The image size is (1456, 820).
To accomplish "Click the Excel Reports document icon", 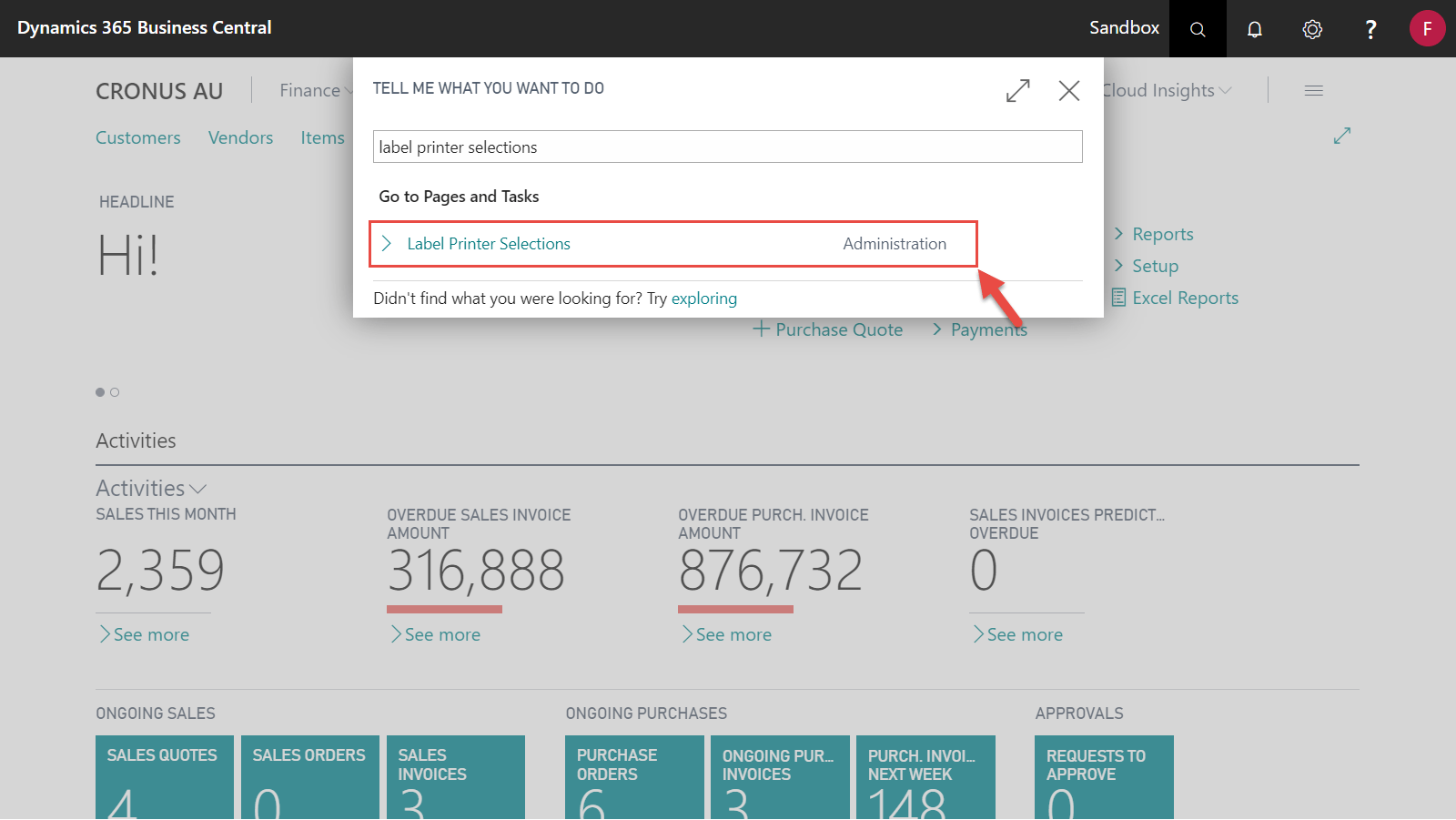I will [1119, 298].
